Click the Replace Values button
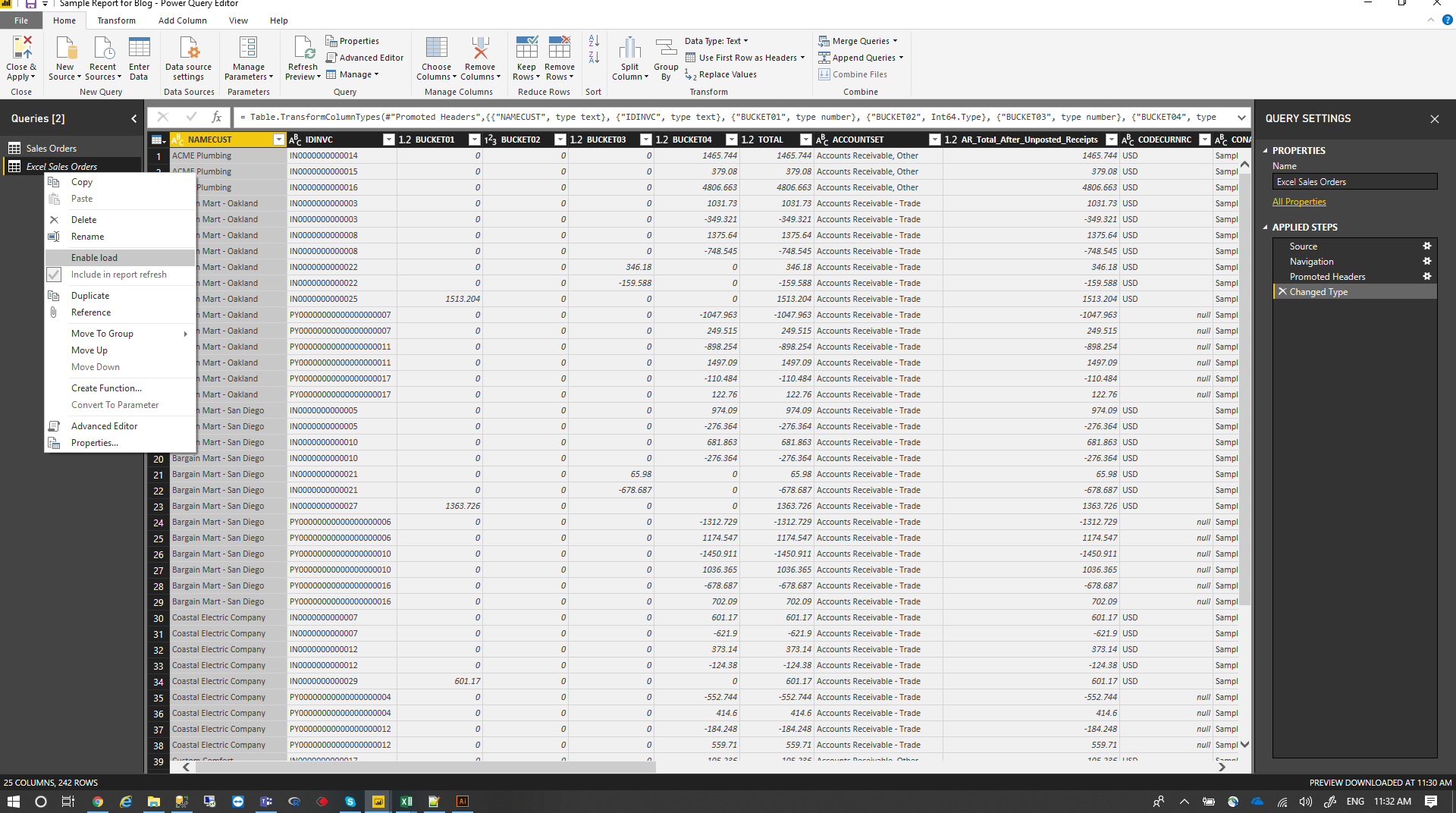This screenshot has height=813, width=1456. [720, 74]
